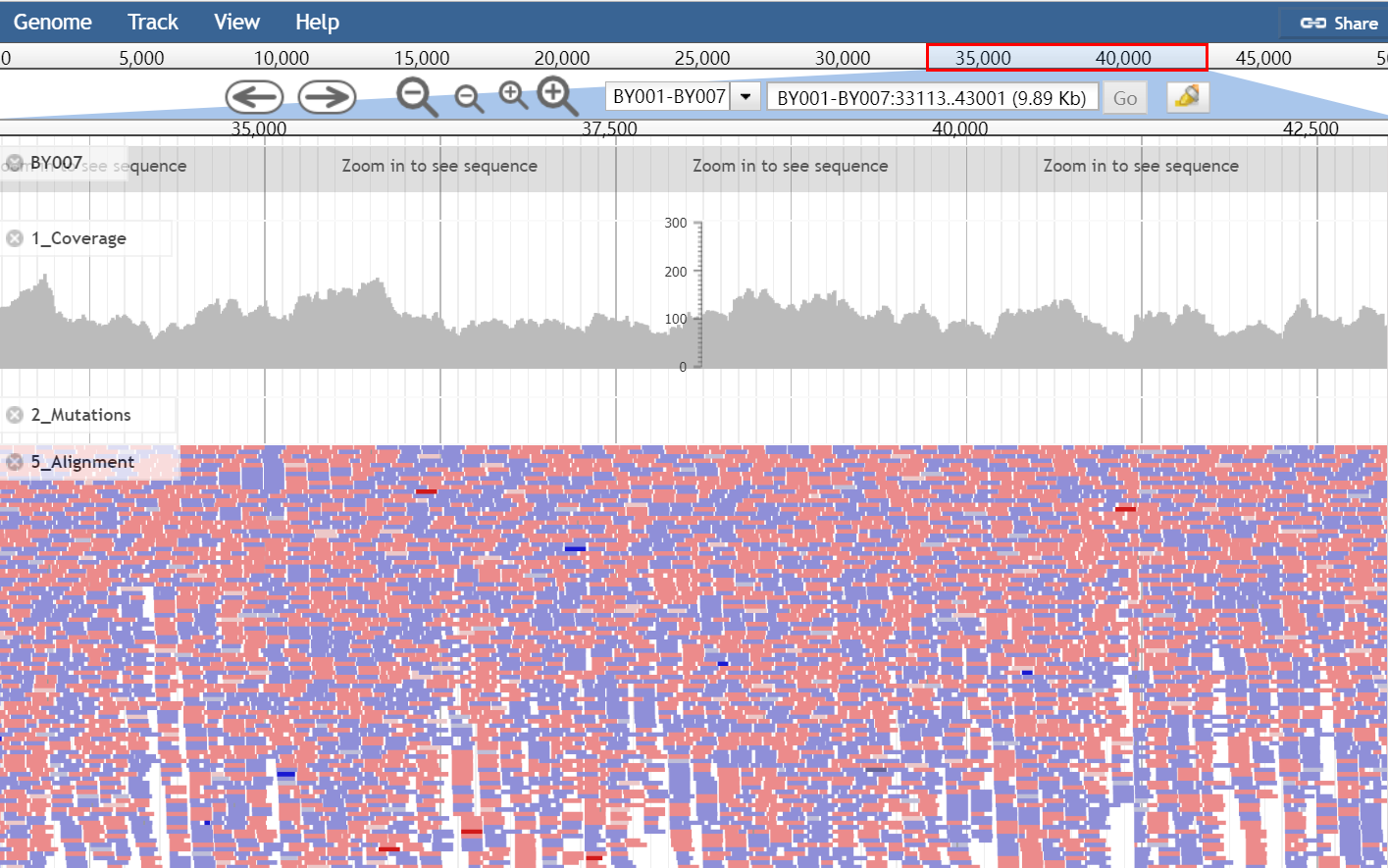Activate the region highlighter marker tool
This screenshot has width=1388, height=868.
click(1186, 96)
